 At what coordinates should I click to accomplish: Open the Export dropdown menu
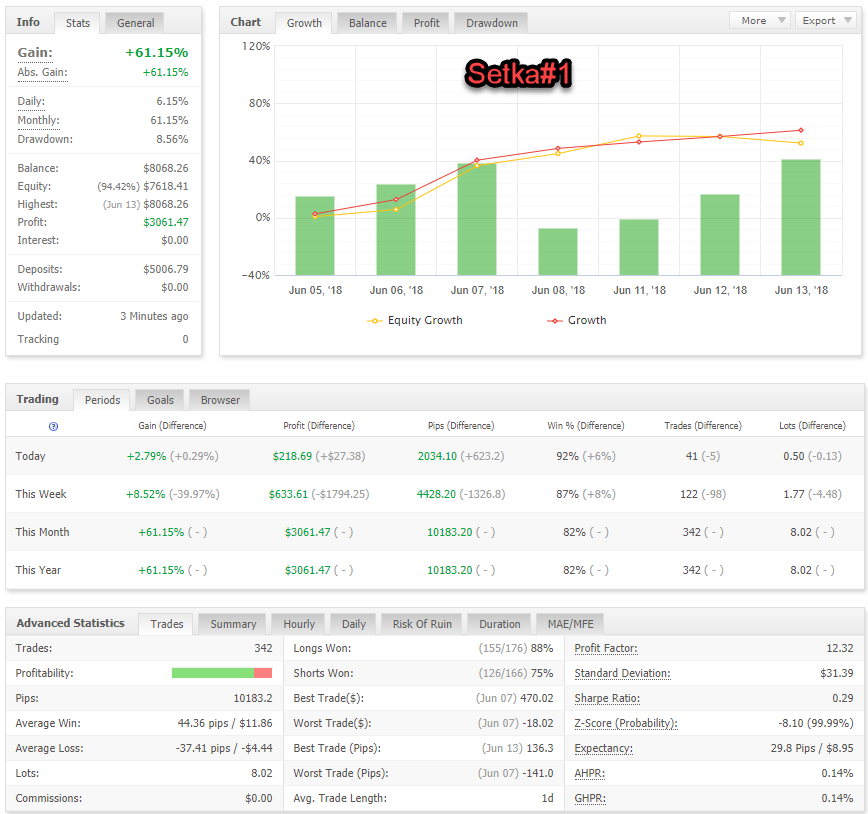click(825, 20)
